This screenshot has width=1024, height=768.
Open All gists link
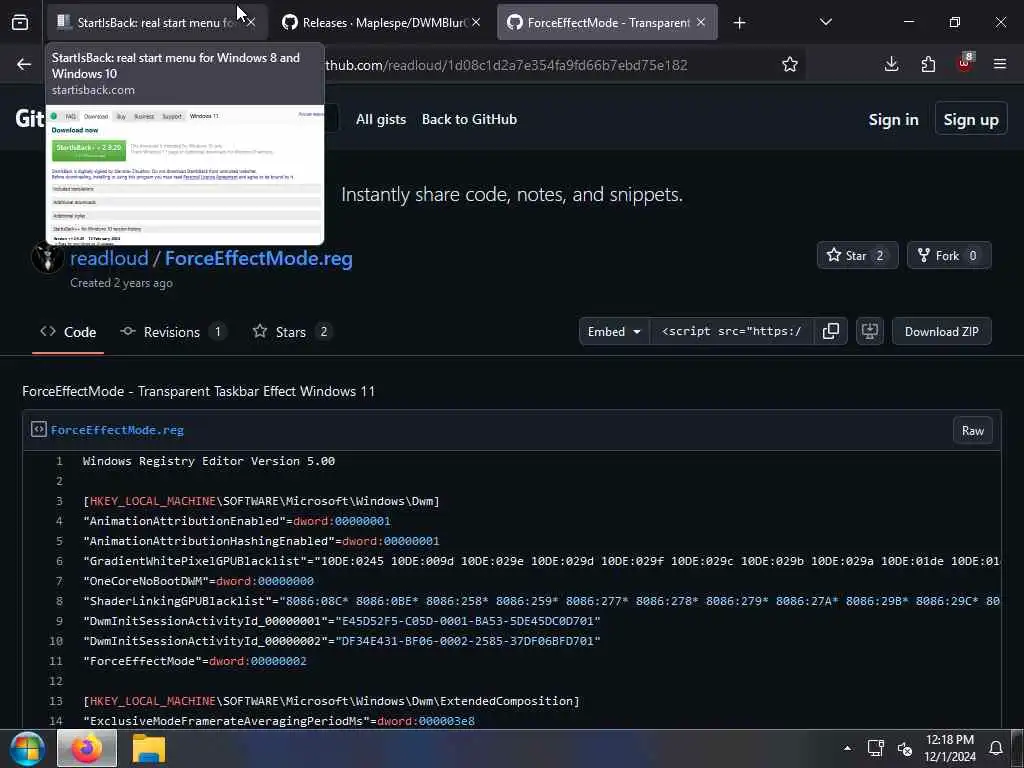(x=381, y=120)
